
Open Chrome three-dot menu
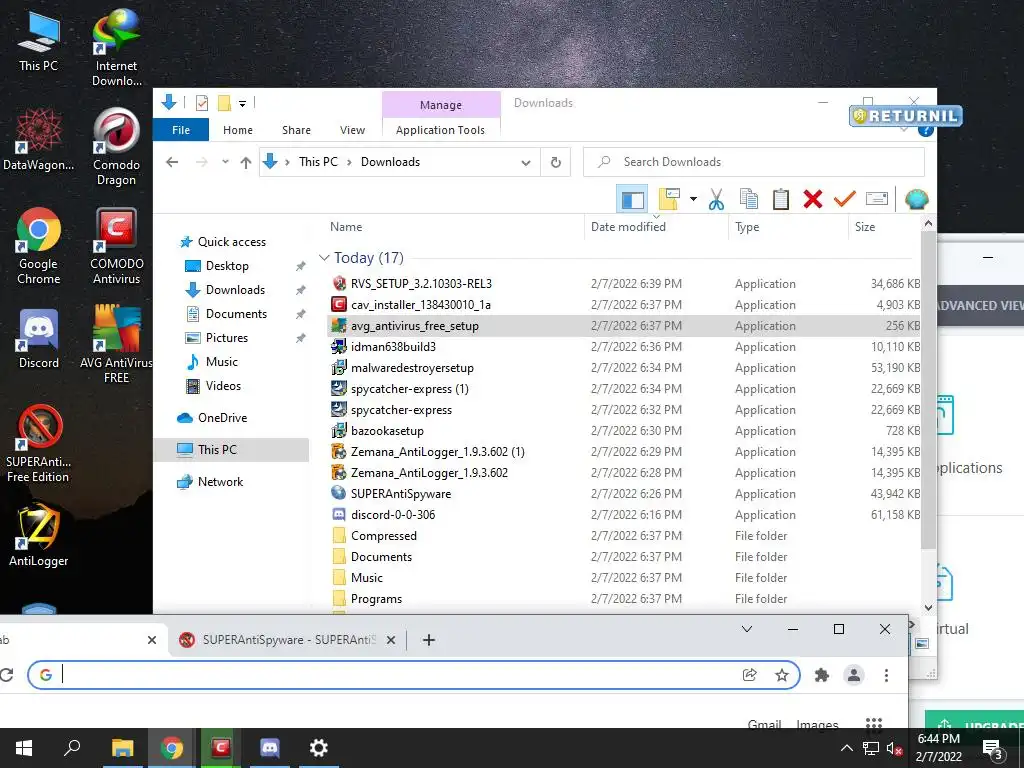[886, 675]
